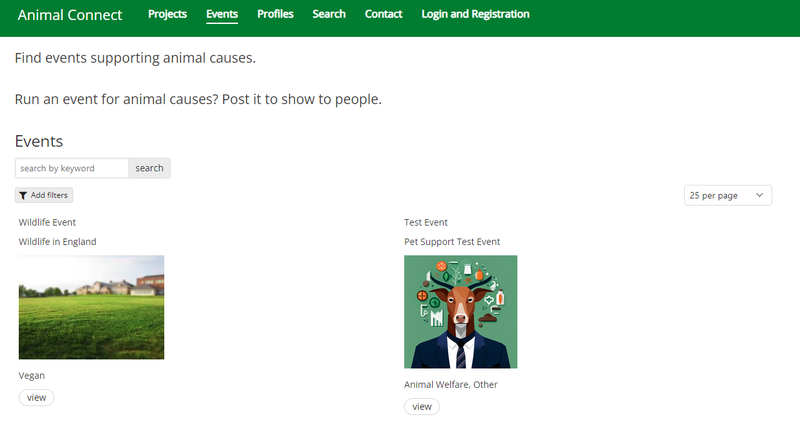Click the Animal Connect site title
This screenshot has height=426, width=800.
click(x=70, y=15)
